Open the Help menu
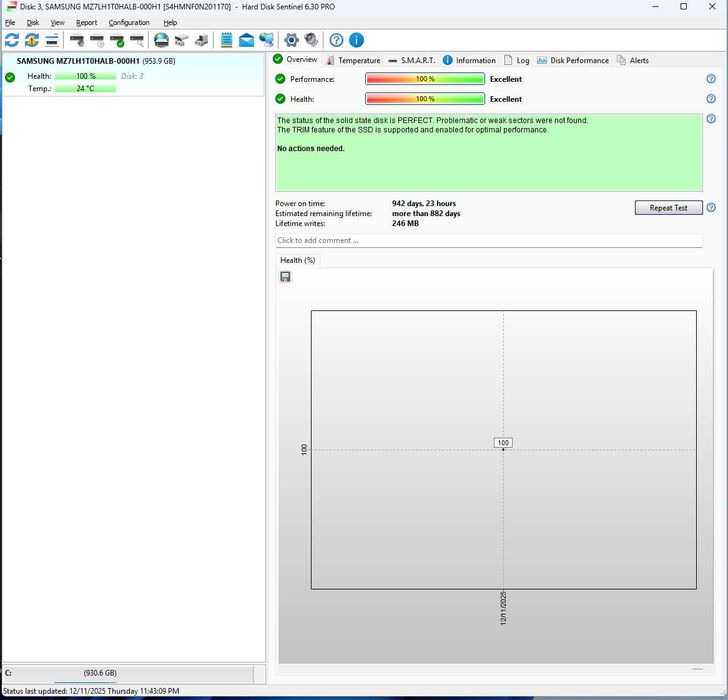 [170, 22]
